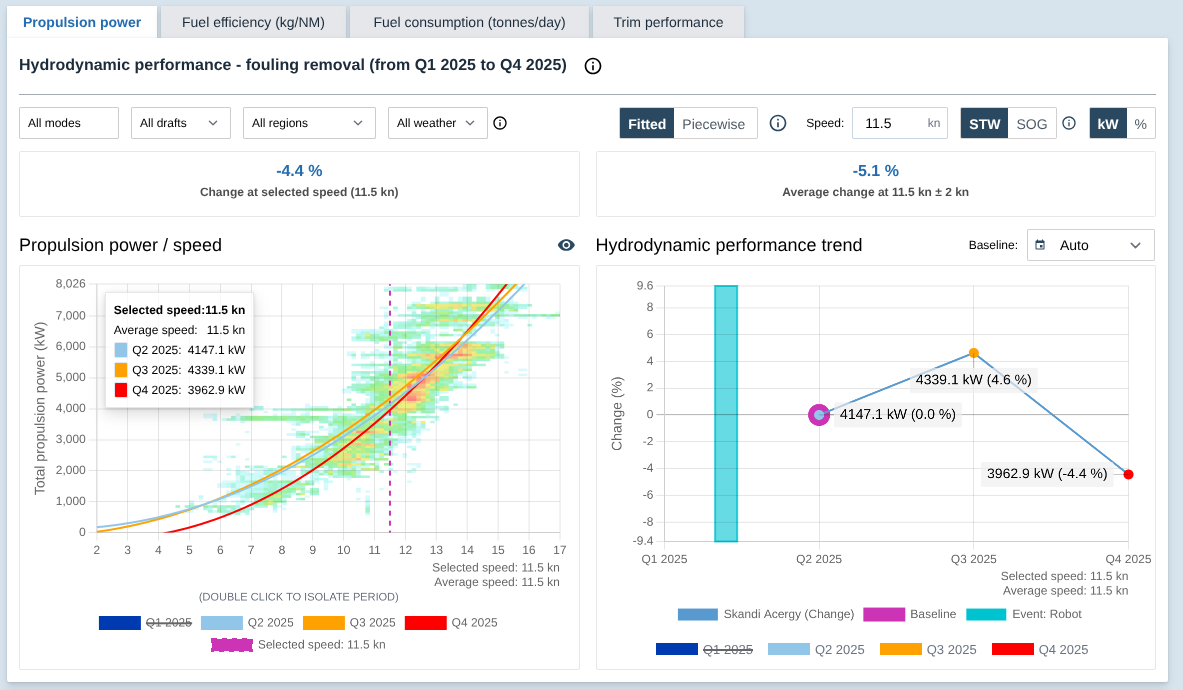Click the Q2 2025 baseline data point
Image resolution: width=1183 pixels, height=690 pixels.
pyautogui.click(x=819, y=415)
